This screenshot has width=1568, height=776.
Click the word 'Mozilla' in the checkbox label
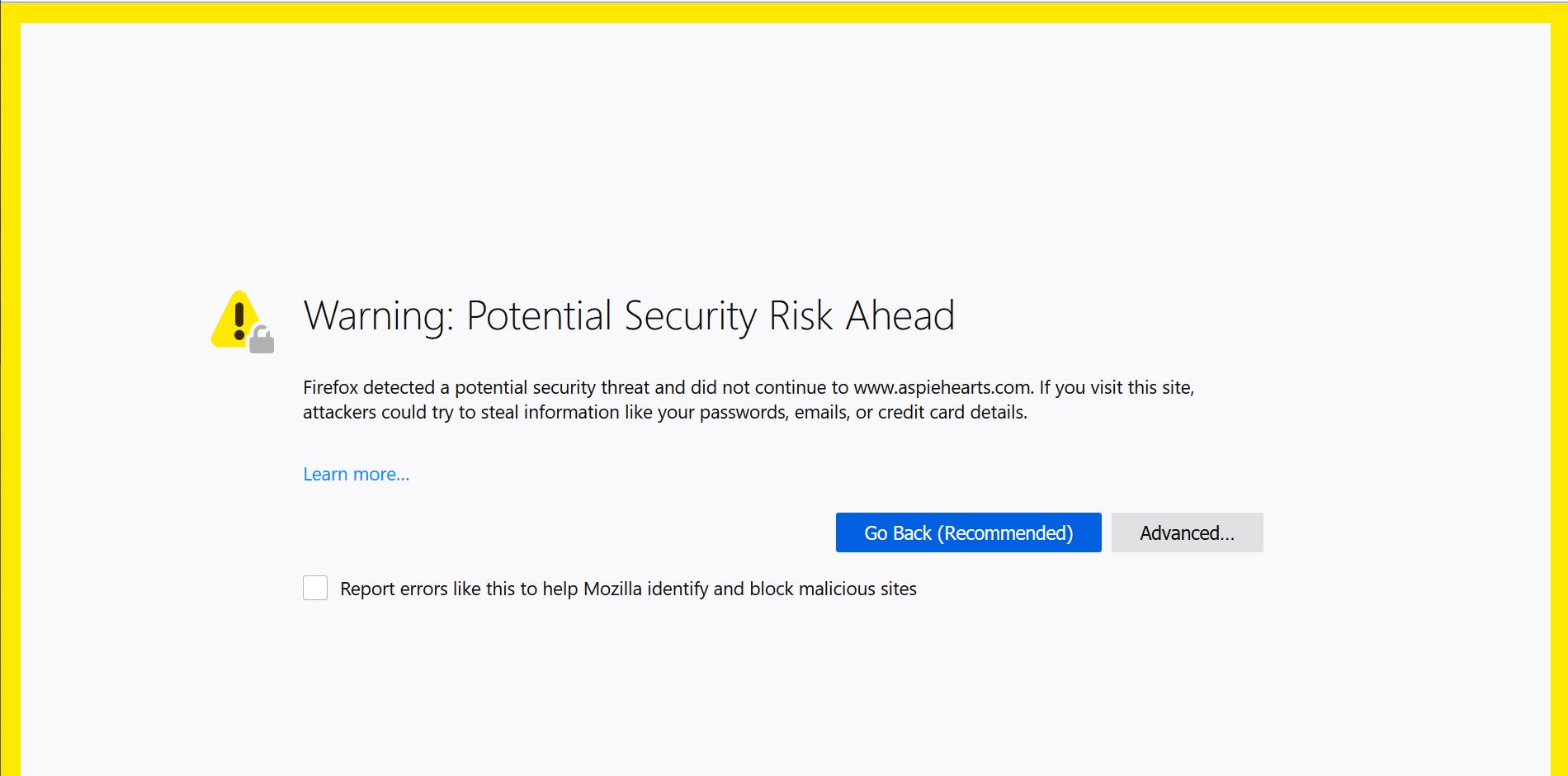tap(613, 589)
